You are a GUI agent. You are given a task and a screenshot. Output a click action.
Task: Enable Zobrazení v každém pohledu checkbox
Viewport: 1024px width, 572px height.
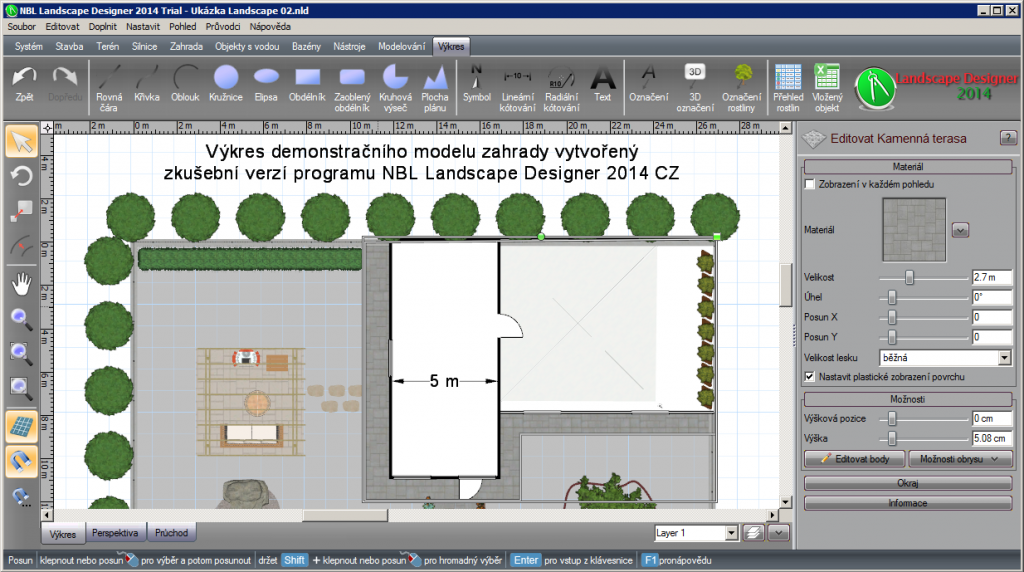[x=810, y=184]
